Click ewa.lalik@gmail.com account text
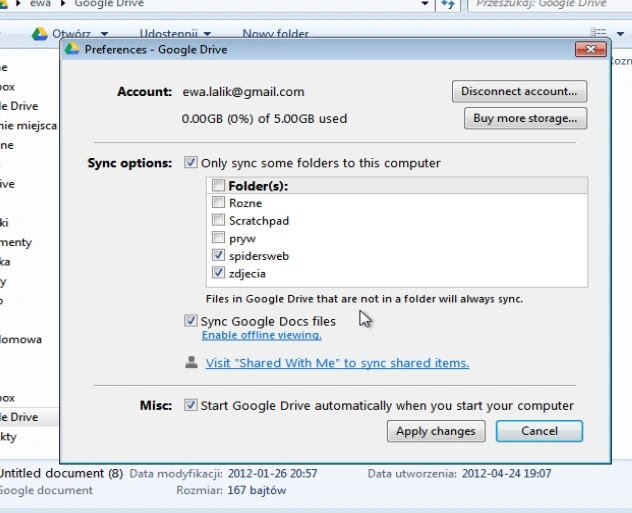 tap(243, 92)
